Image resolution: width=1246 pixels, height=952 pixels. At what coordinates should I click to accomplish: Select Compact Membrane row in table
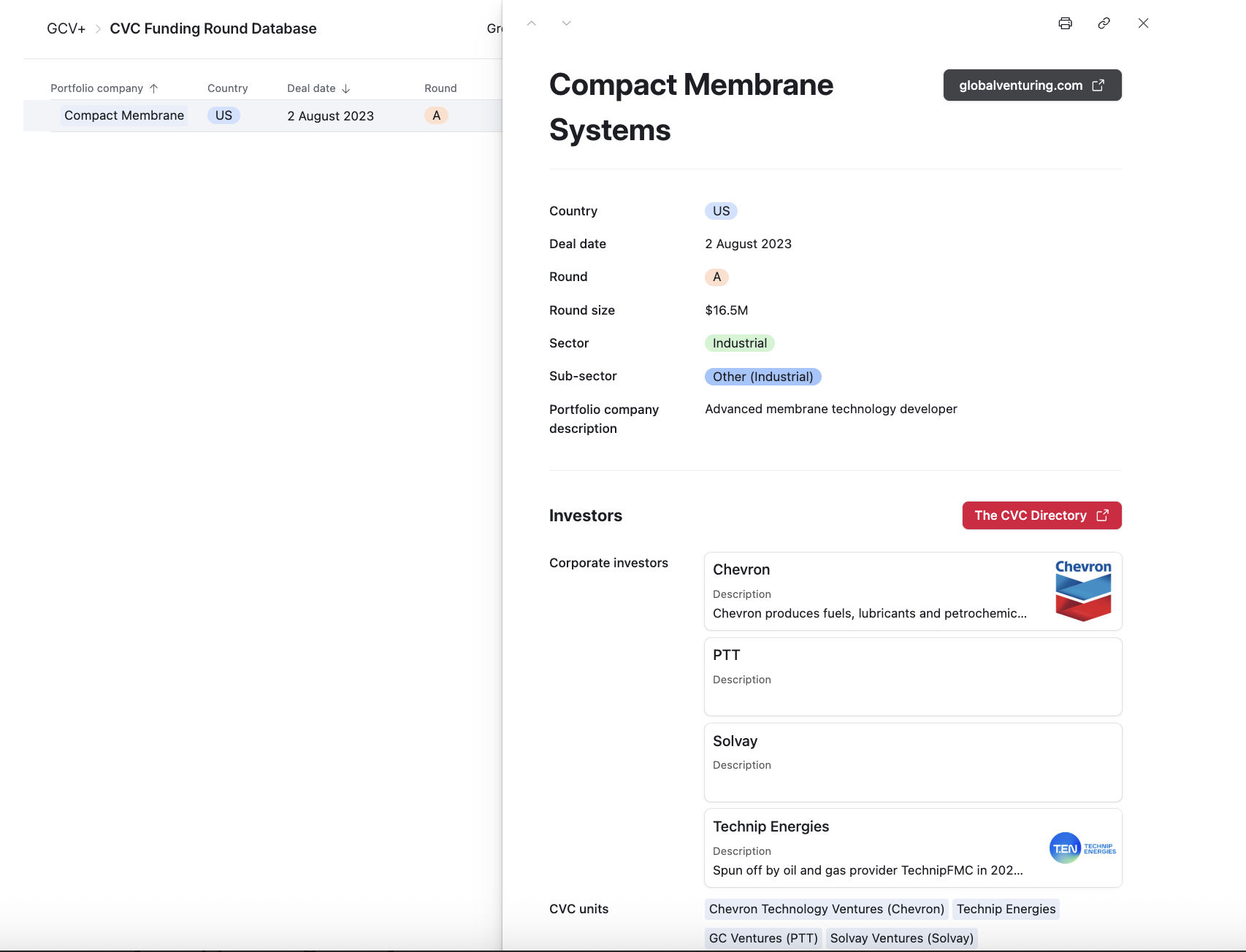pyautogui.click(x=124, y=115)
